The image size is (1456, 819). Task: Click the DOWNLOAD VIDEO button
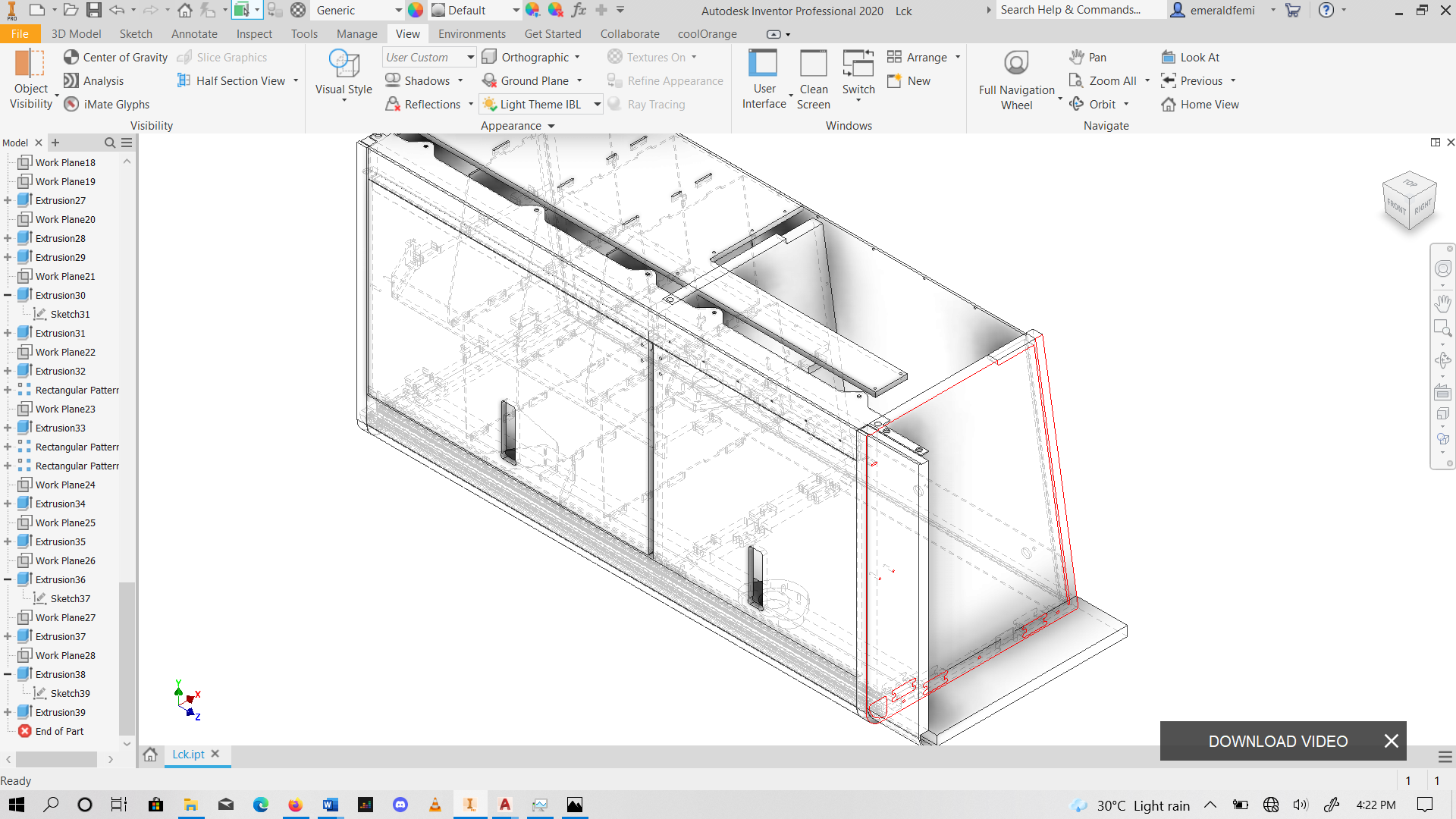tap(1278, 742)
